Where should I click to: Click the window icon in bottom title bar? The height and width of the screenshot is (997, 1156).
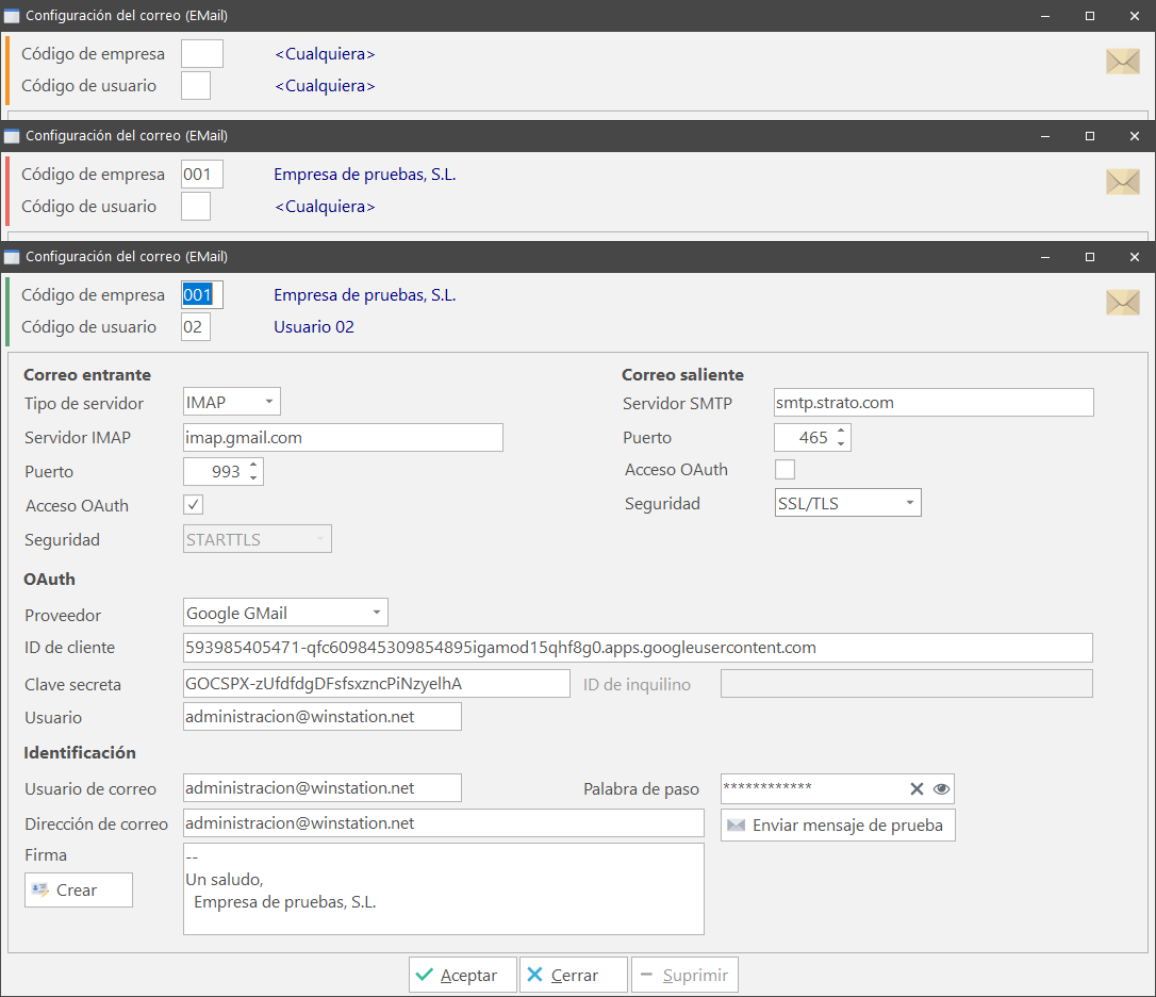[x=12, y=257]
